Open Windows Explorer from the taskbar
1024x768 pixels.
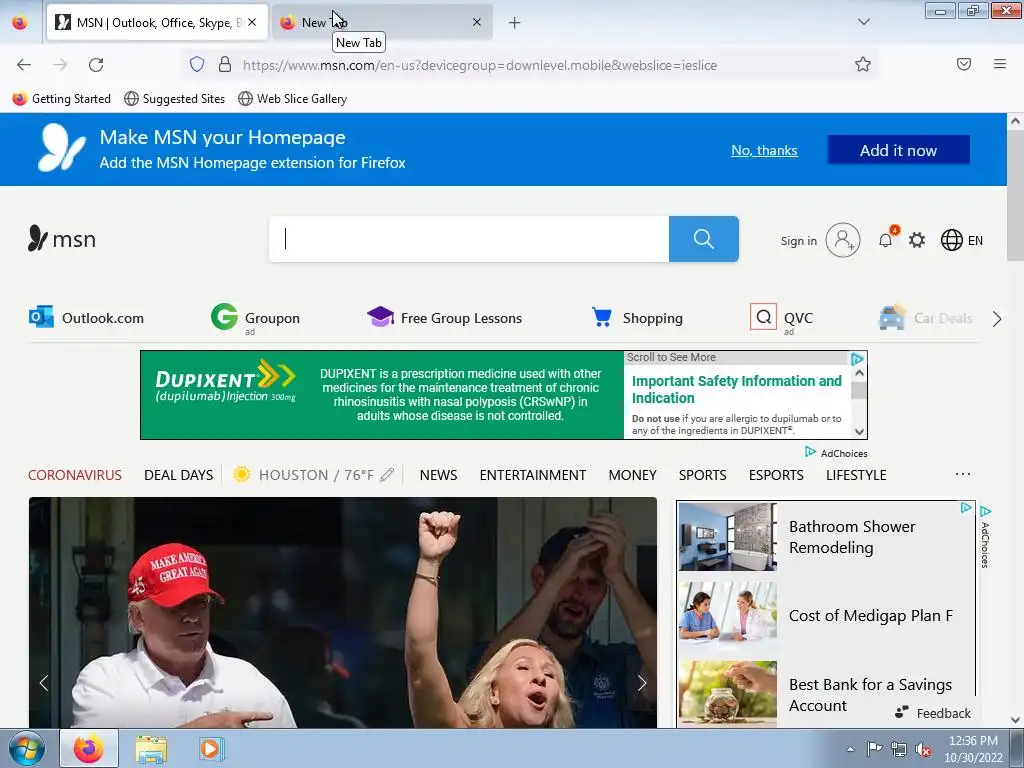151,749
